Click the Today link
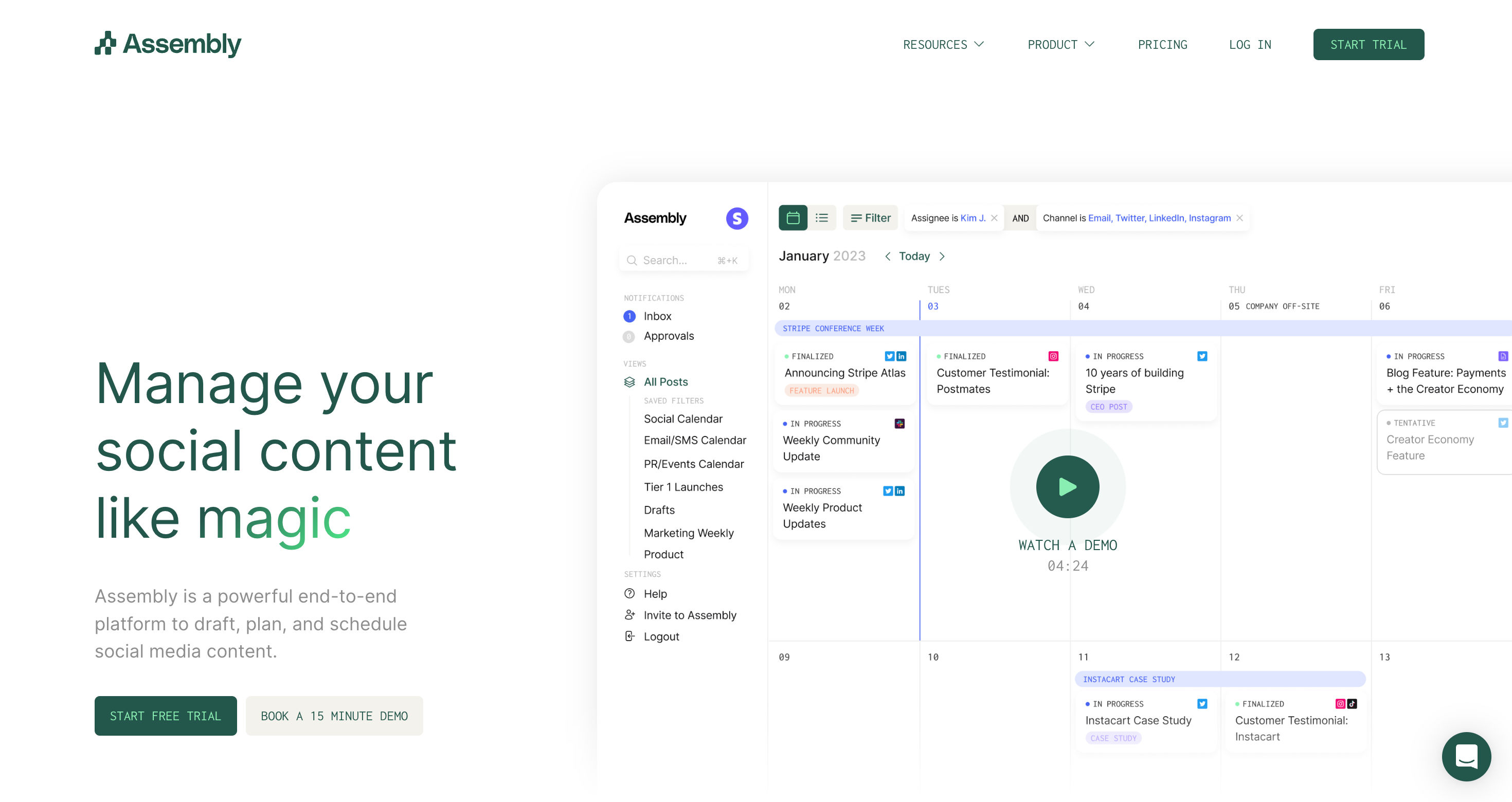The width and height of the screenshot is (1512, 802). coord(914,257)
